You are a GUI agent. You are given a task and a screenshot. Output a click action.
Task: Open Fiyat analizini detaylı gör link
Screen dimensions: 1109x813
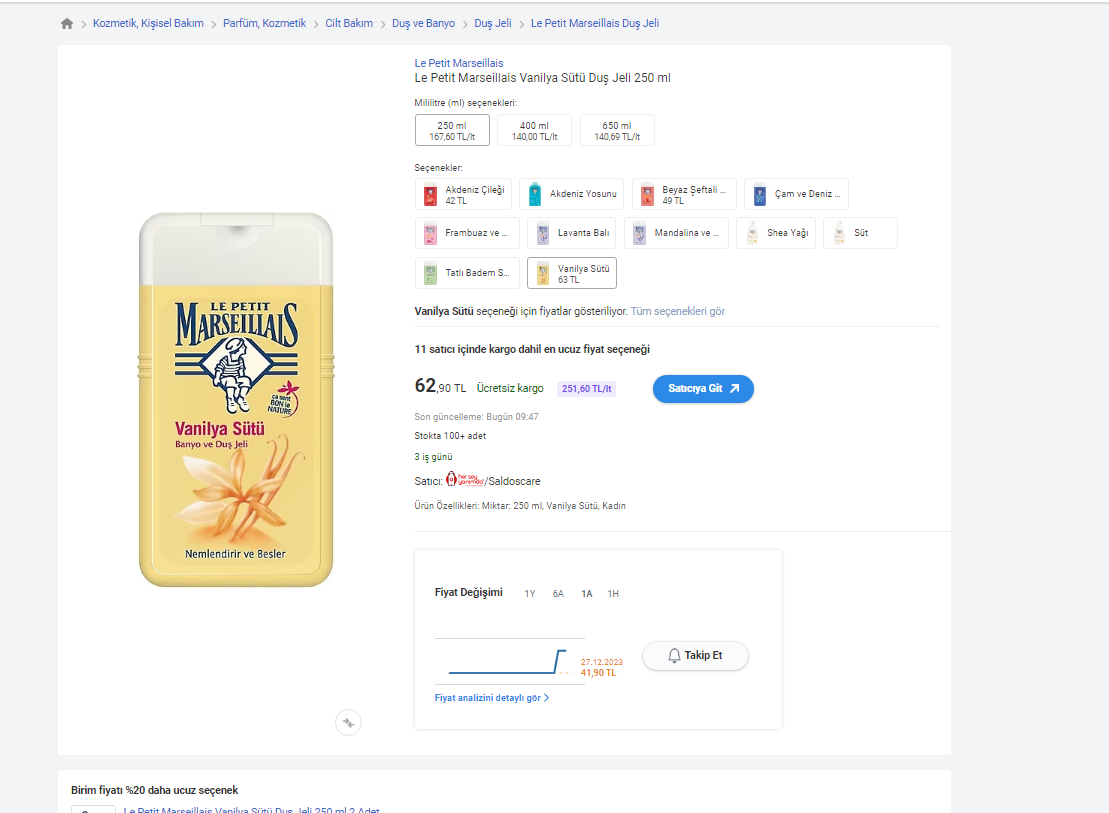492,698
